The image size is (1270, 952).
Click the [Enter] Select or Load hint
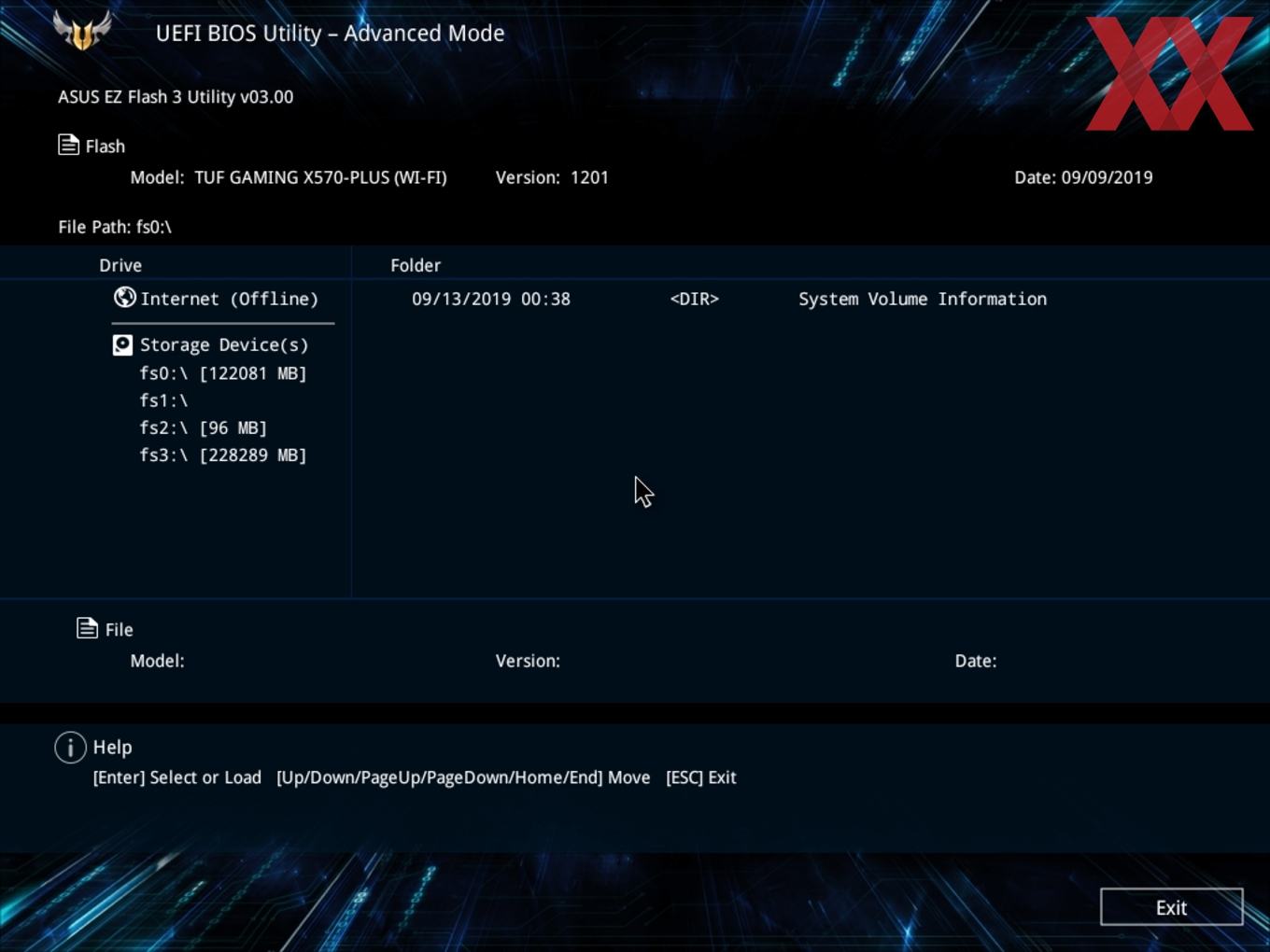(177, 777)
